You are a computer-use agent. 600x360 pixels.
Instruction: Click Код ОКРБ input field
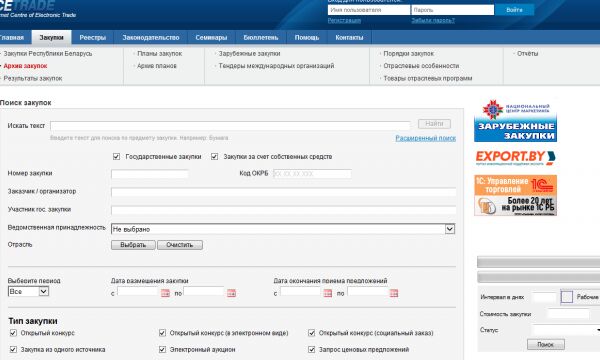(312, 174)
